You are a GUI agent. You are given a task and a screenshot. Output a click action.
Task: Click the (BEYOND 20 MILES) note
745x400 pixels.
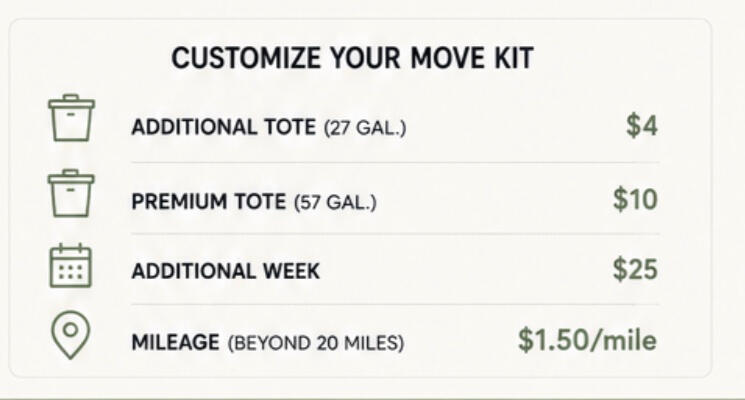[316, 343]
